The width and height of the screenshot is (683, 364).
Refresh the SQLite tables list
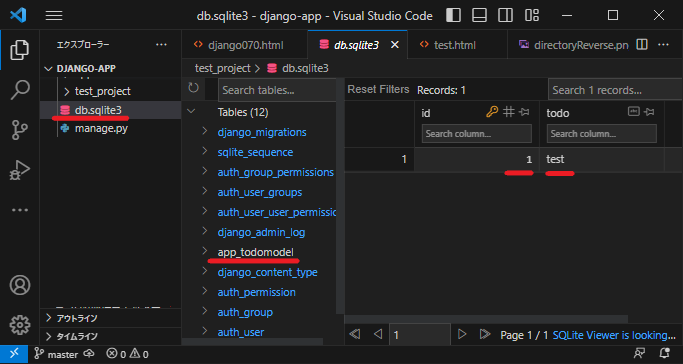[x=193, y=88]
